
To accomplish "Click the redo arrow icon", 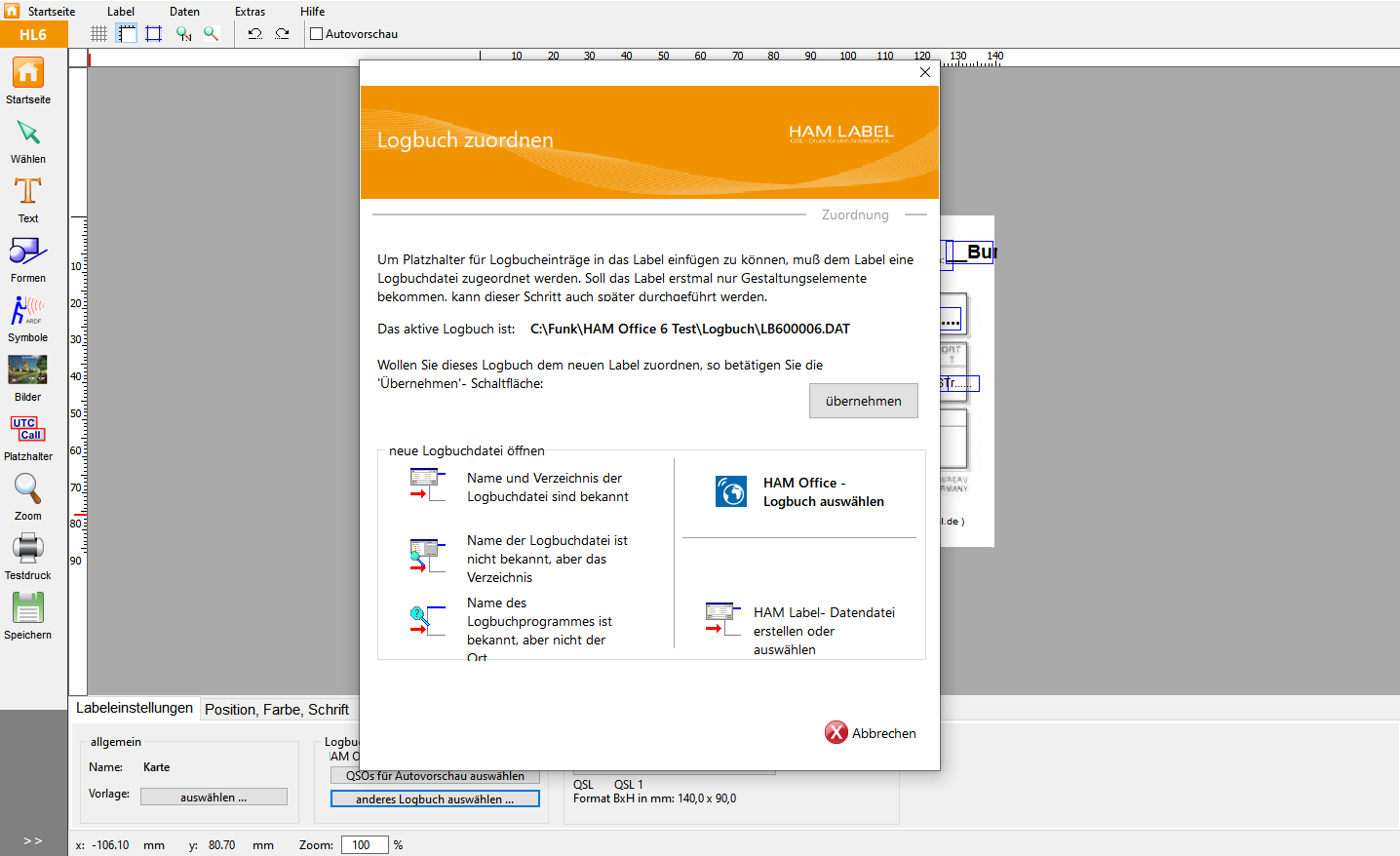I will (283, 33).
